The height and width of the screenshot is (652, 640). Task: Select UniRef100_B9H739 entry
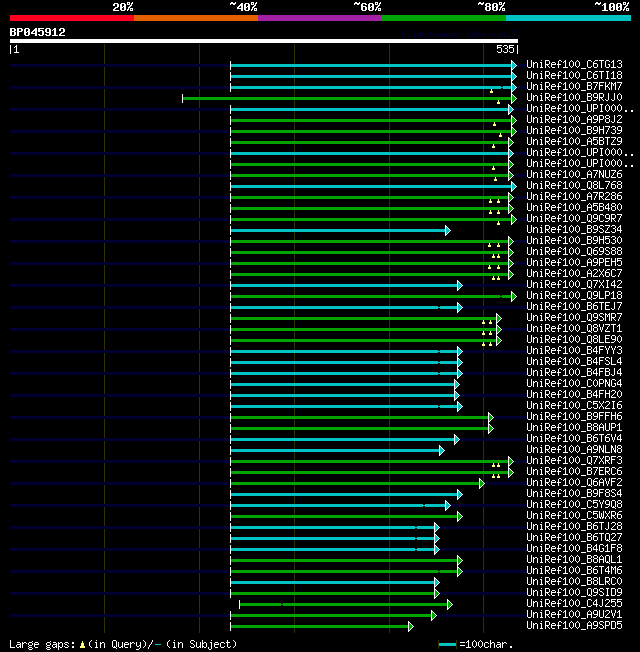pos(574,130)
